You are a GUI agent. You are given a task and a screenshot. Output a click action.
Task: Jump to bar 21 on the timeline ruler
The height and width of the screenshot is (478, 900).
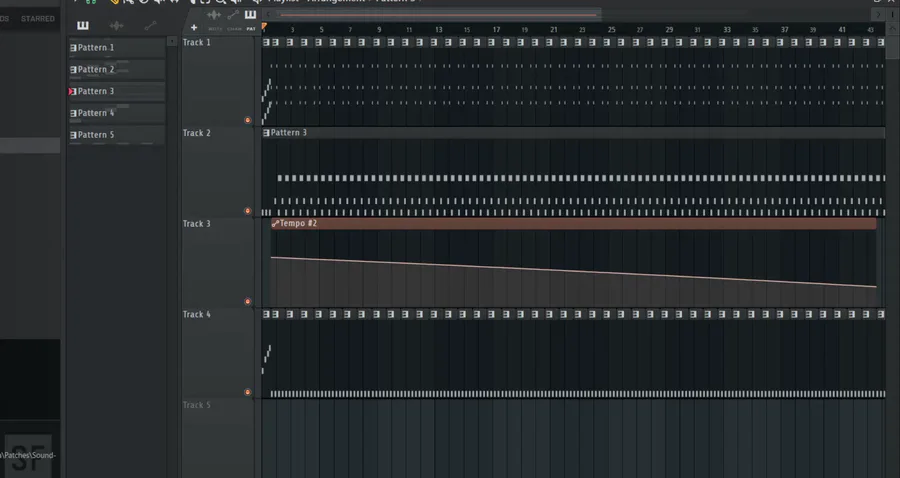(x=553, y=29)
